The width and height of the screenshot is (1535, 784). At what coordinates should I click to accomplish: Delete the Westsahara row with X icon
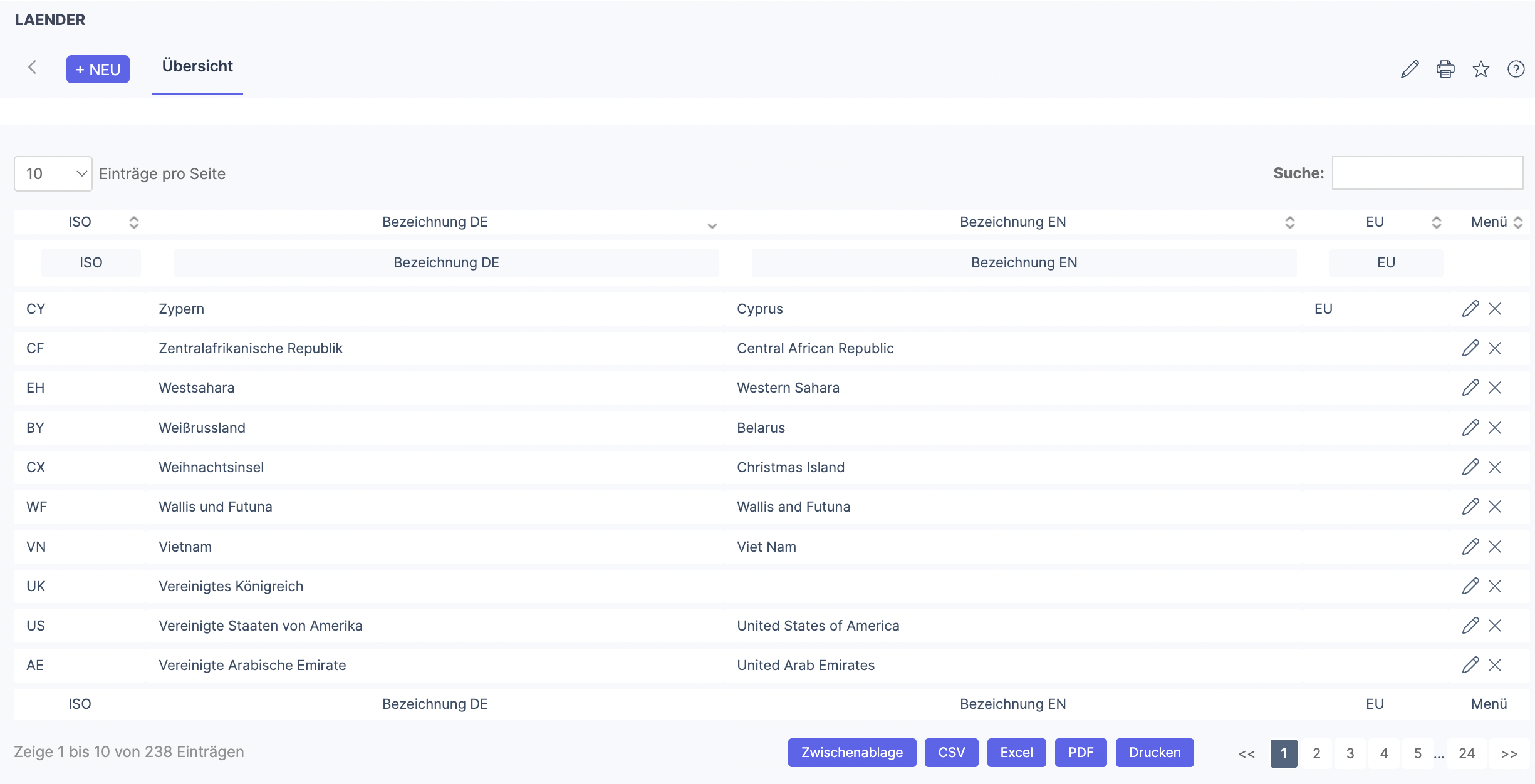click(x=1495, y=388)
